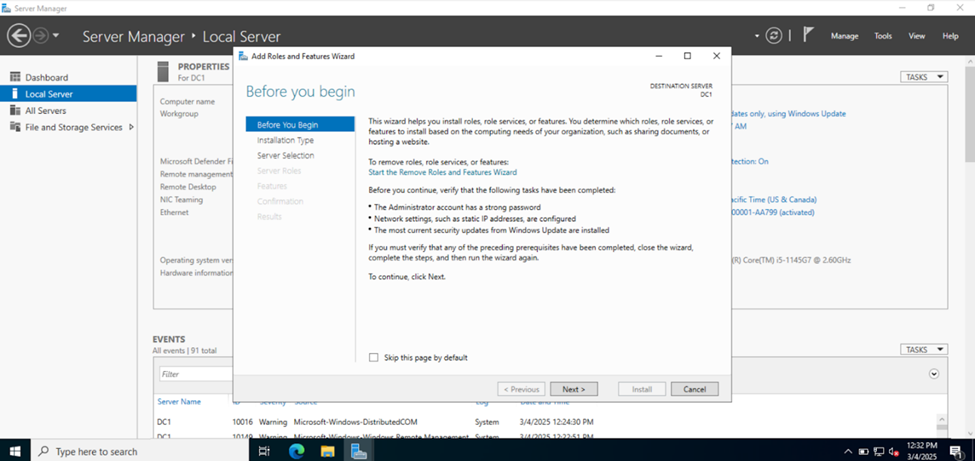Click the Events Filter input field
This screenshot has width=975, height=461.
pyautogui.click(x=196, y=375)
